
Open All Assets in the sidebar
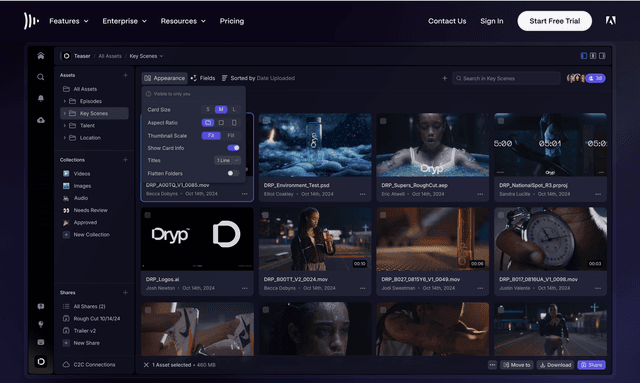[x=80, y=89]
